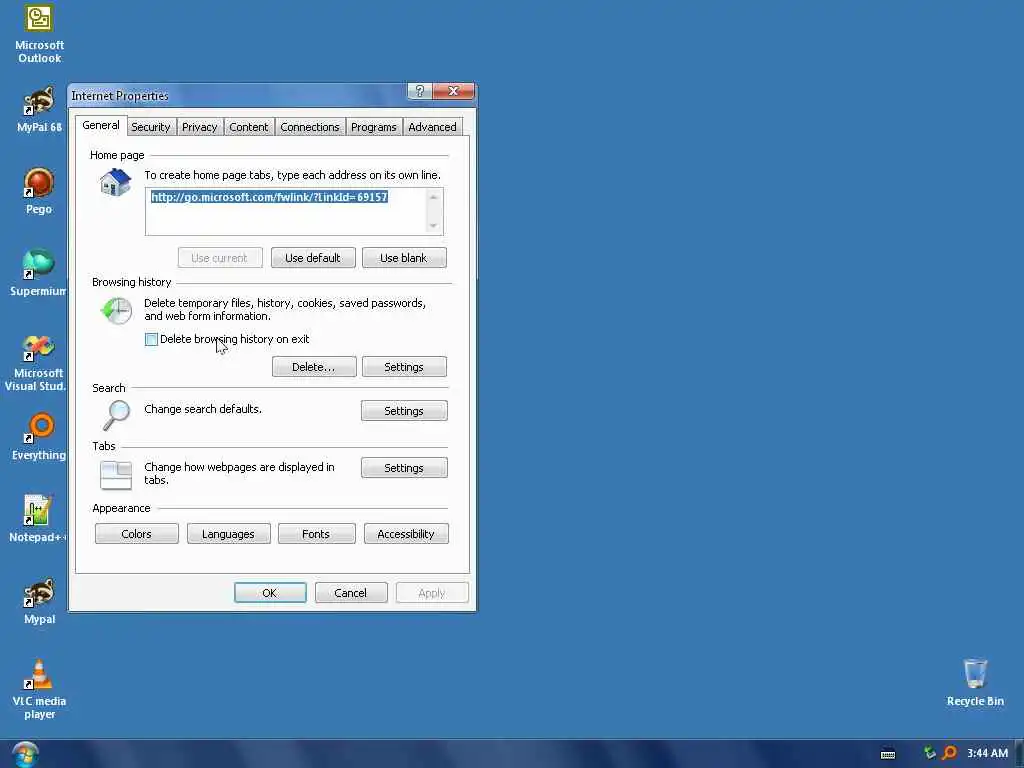1024x768 pixels.
Task: Open Browsing history Settings
Action: (x=404, y=367)
